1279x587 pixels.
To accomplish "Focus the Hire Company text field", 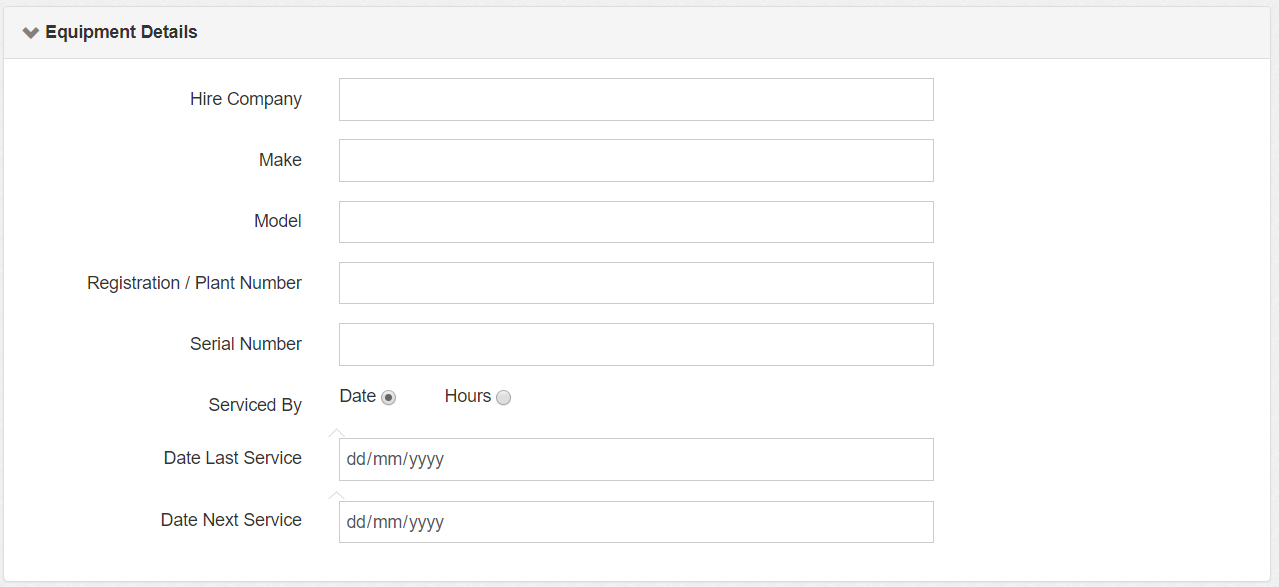I will tap(636, 100).
